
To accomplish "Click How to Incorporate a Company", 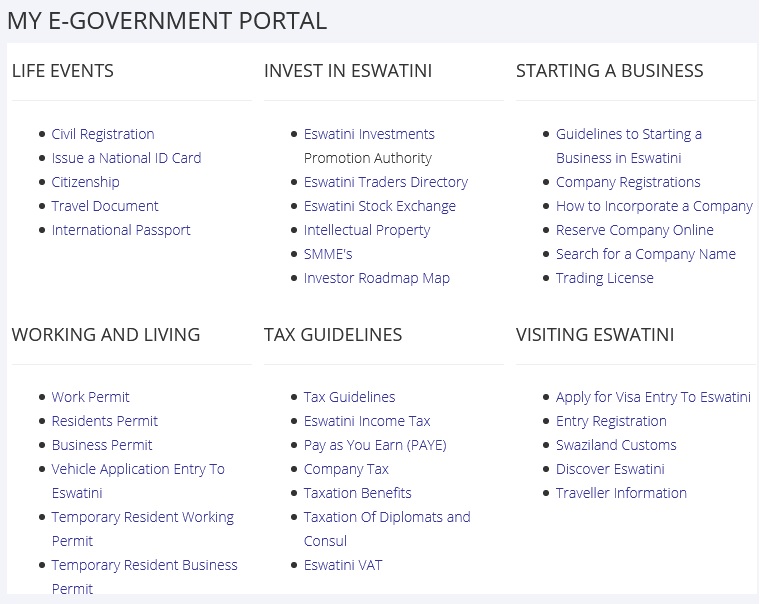I will point(654,206).
